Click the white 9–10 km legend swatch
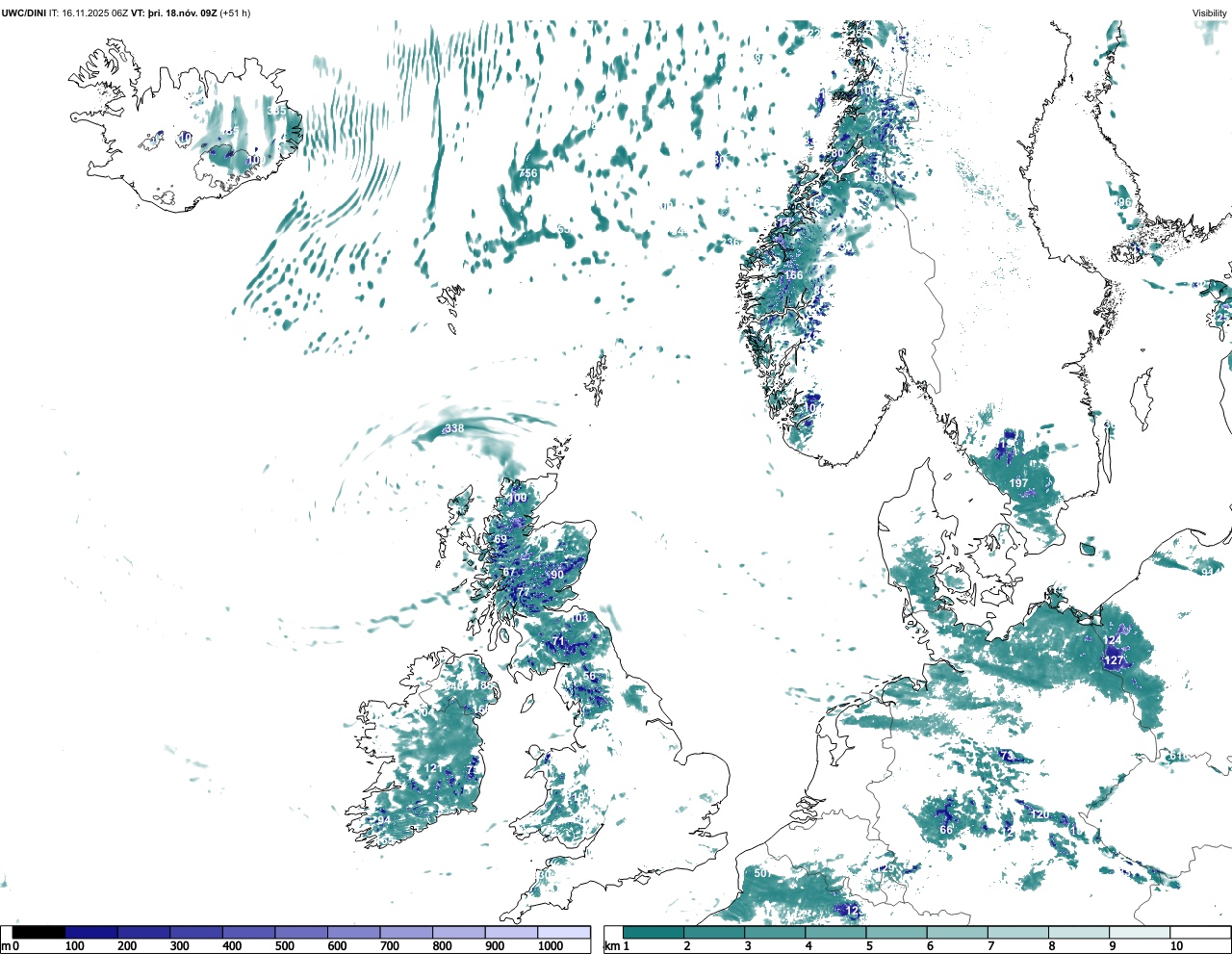This screenshot has width=1232, height=954. tap(1140, 933)
